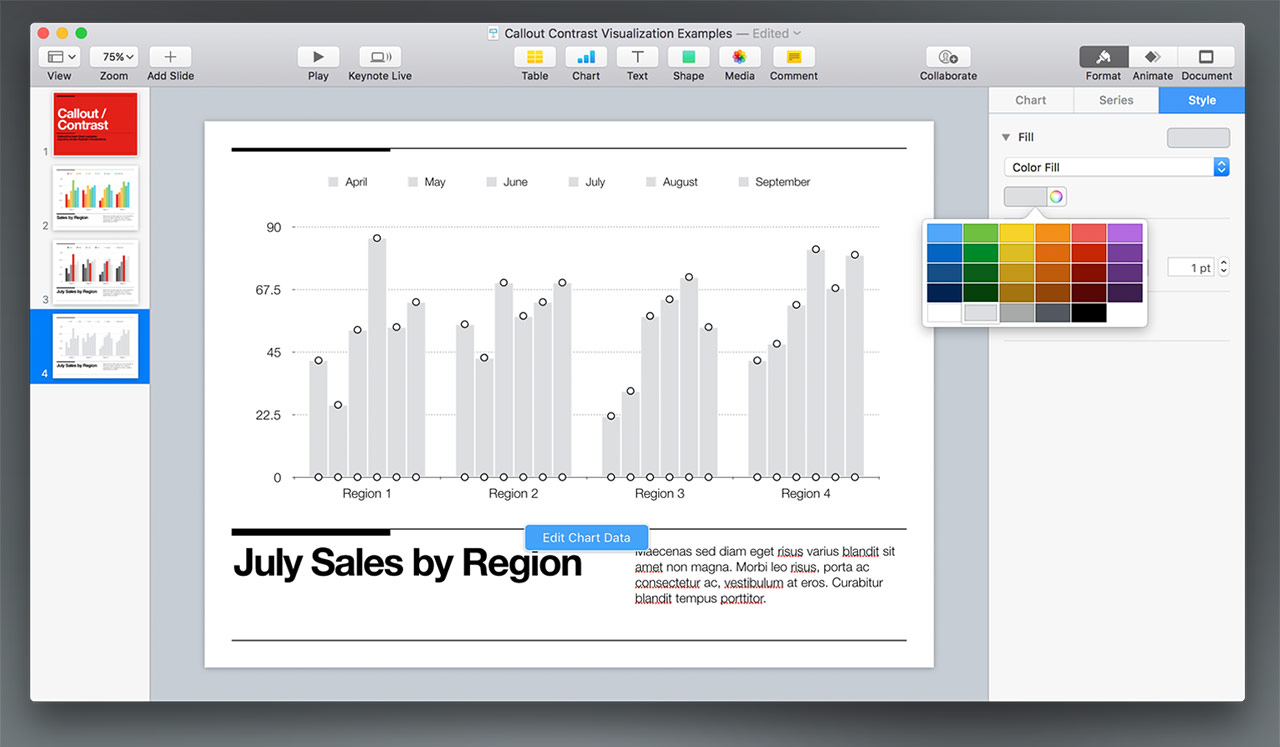Screen dimensions: 1280x747
Task: Click the Edit Chart Data button
Action: (x=586, y=538)
